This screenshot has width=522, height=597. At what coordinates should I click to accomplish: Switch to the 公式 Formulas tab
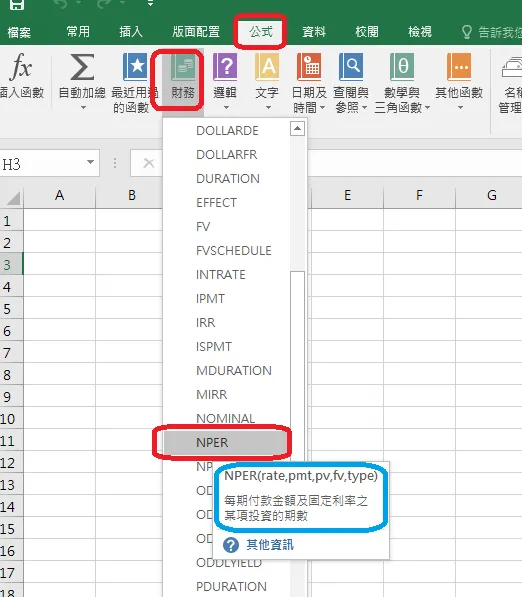click(x=261, y=31)
